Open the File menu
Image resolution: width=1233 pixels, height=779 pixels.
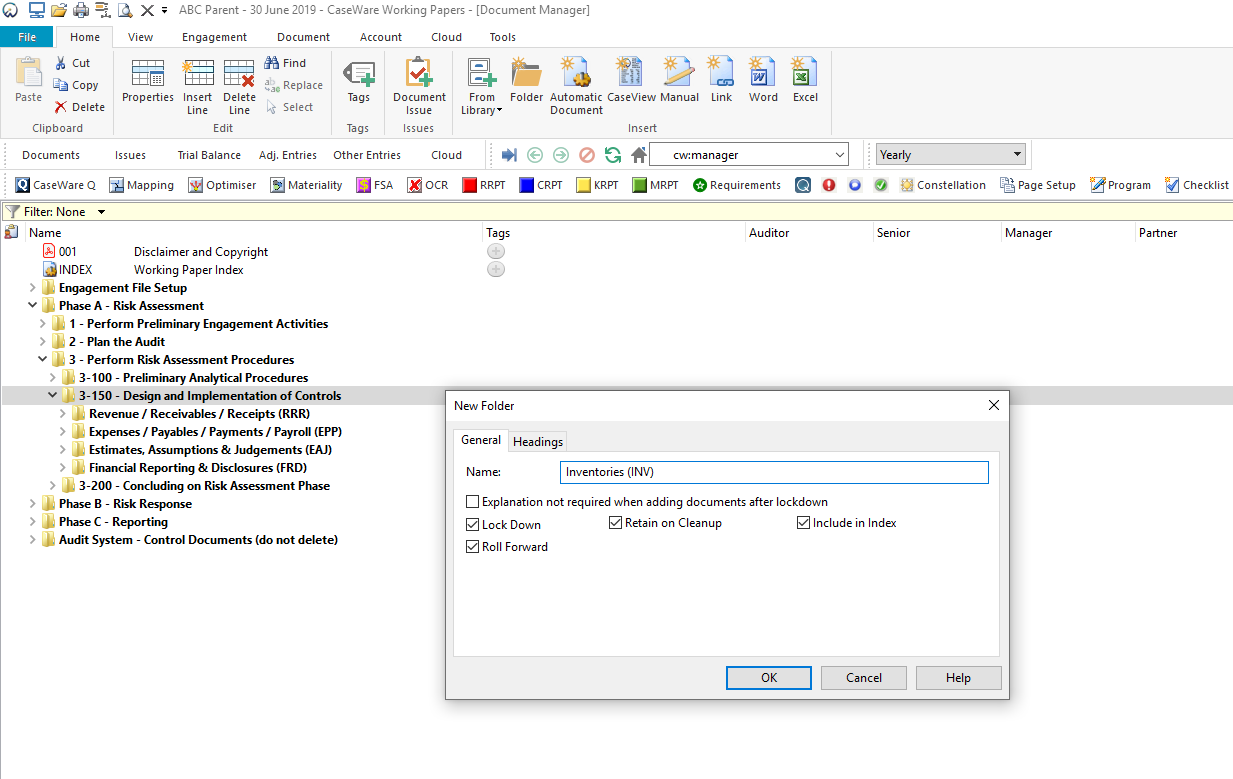pyautogui.click(x=27, y=37)
